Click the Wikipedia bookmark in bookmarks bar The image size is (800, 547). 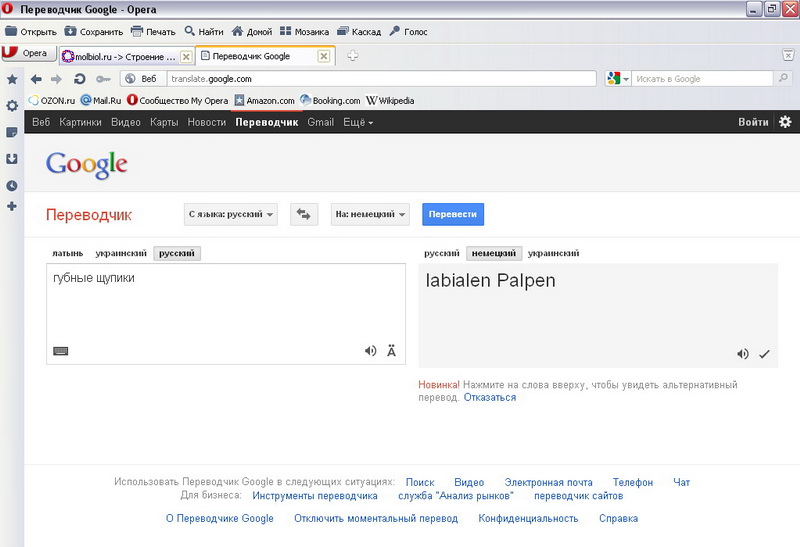point(390,100)
